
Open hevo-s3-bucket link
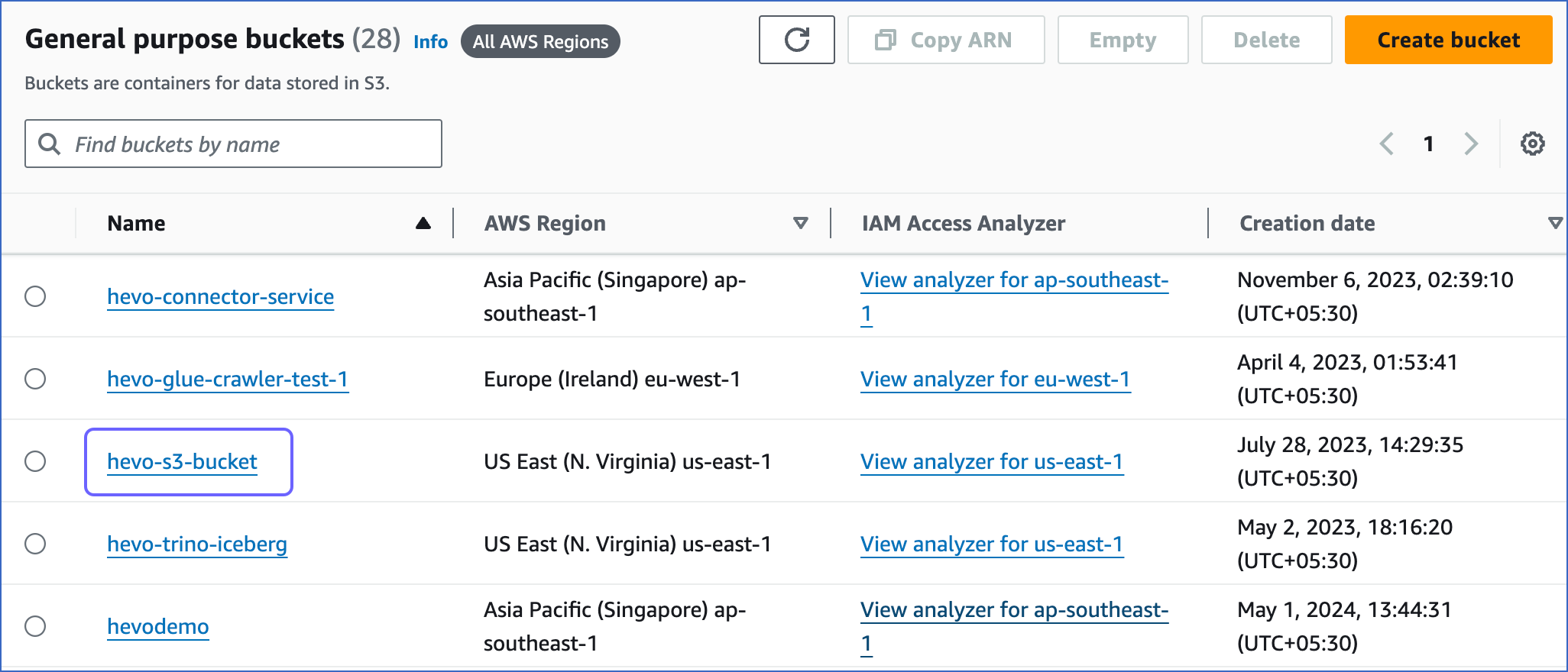[x=183, y=461]
